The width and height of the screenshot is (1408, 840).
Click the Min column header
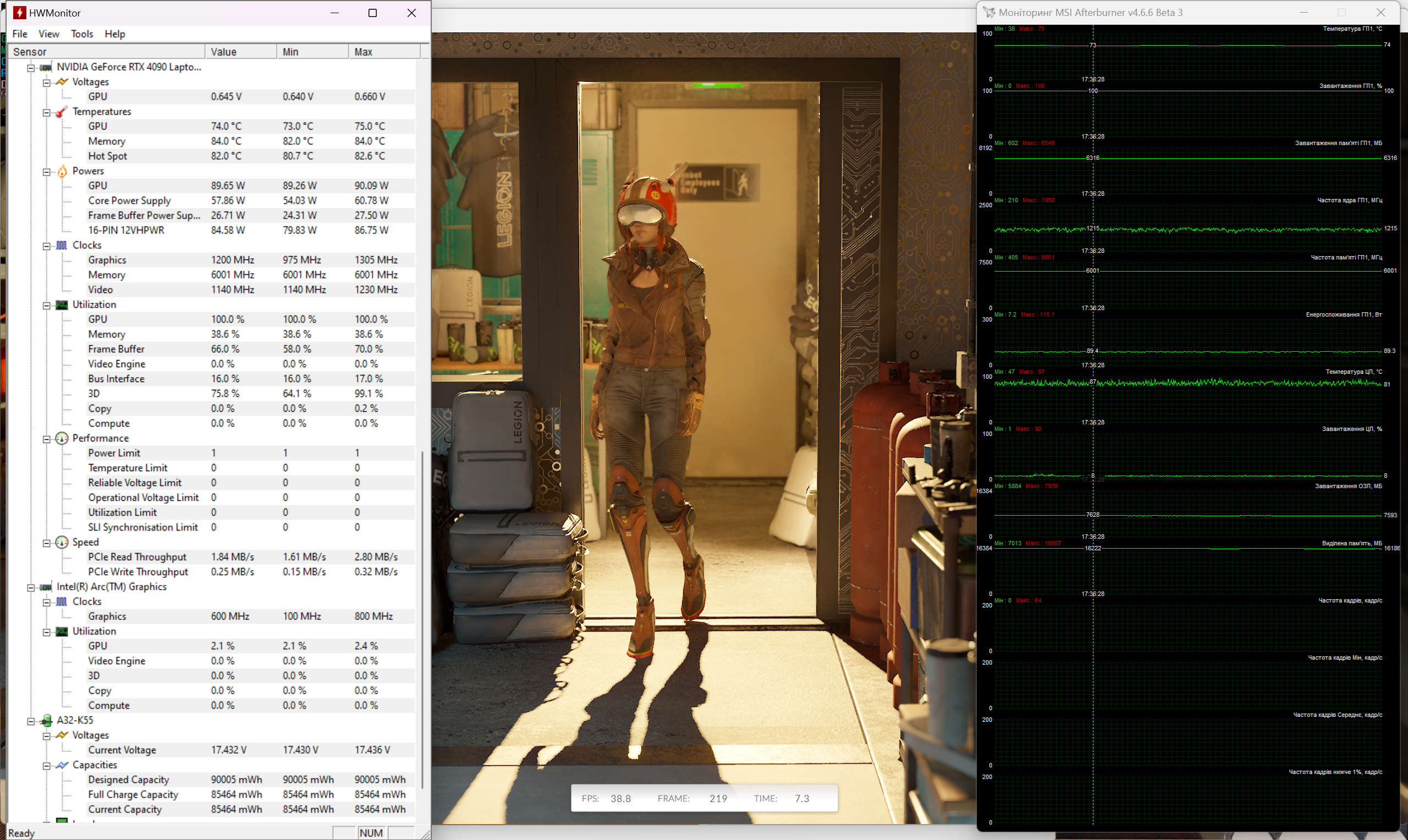pyautogui.click(x=313, y=52)
